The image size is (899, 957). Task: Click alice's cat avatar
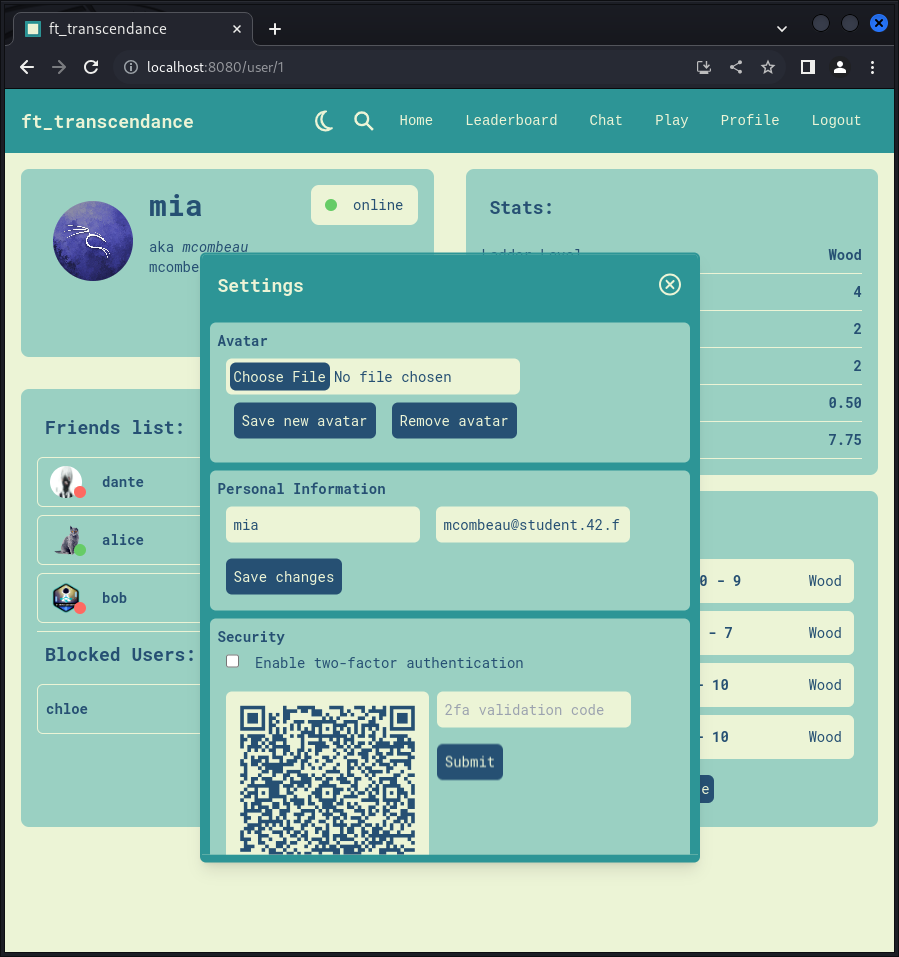[68, 540]
